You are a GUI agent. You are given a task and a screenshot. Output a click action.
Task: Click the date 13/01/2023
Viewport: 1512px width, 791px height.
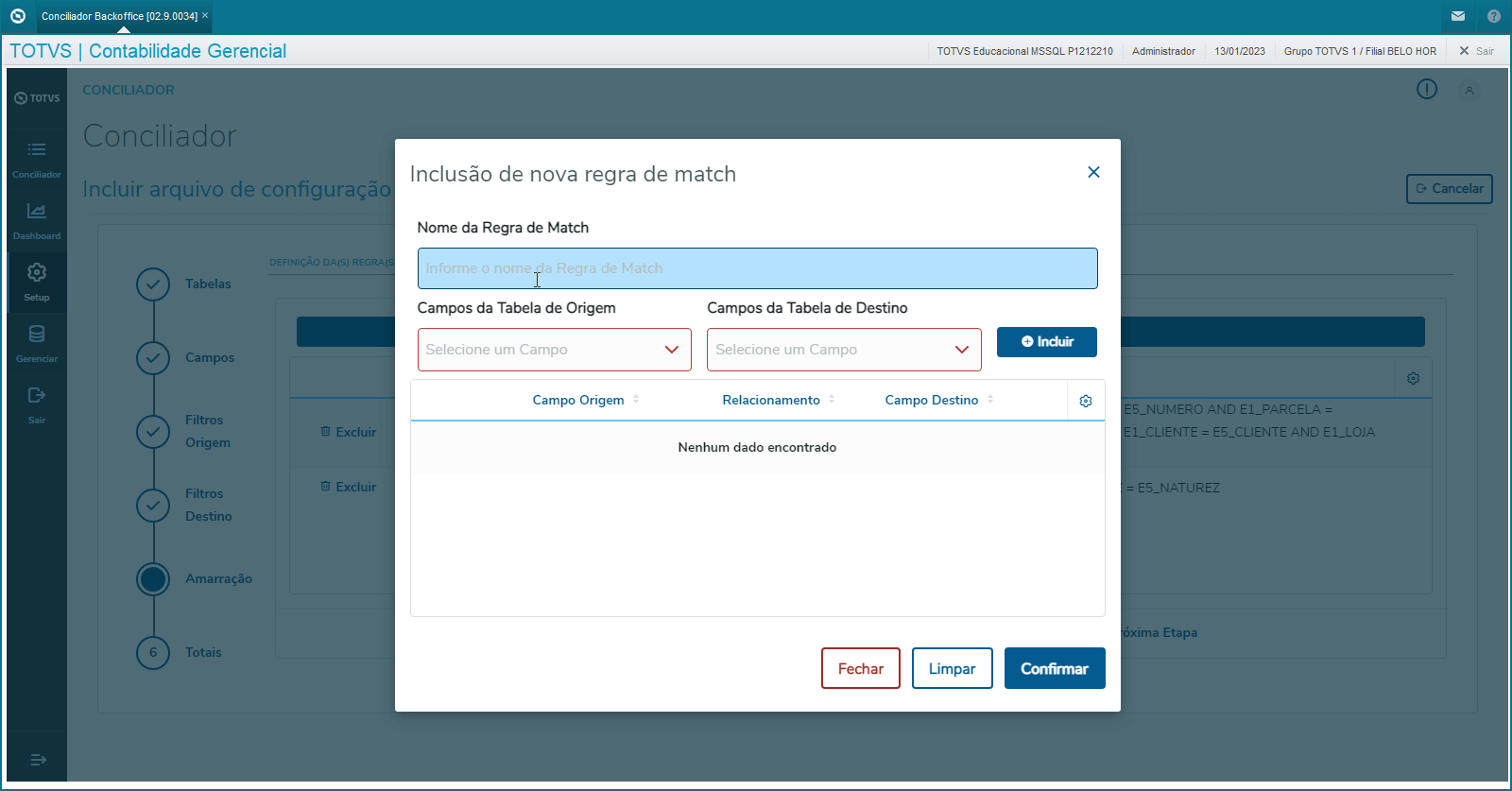(1240, 51)
